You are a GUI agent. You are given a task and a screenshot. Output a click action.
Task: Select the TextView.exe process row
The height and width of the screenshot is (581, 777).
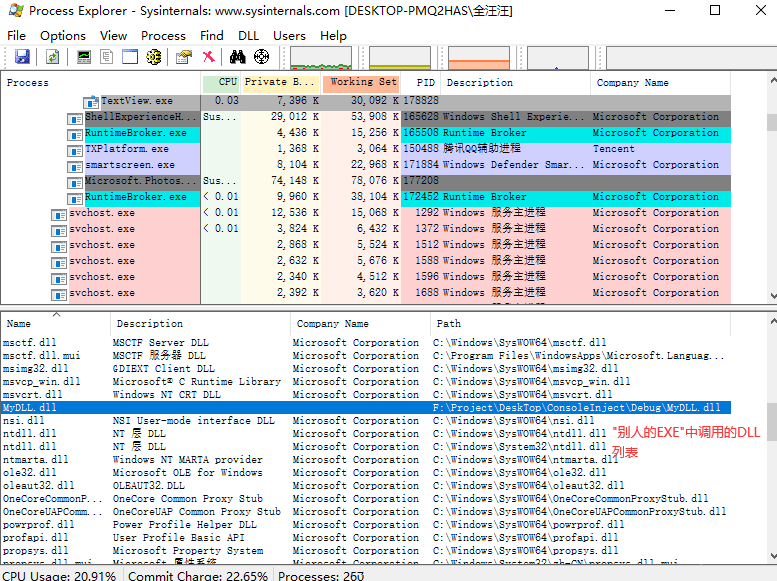tap(366, 101)
